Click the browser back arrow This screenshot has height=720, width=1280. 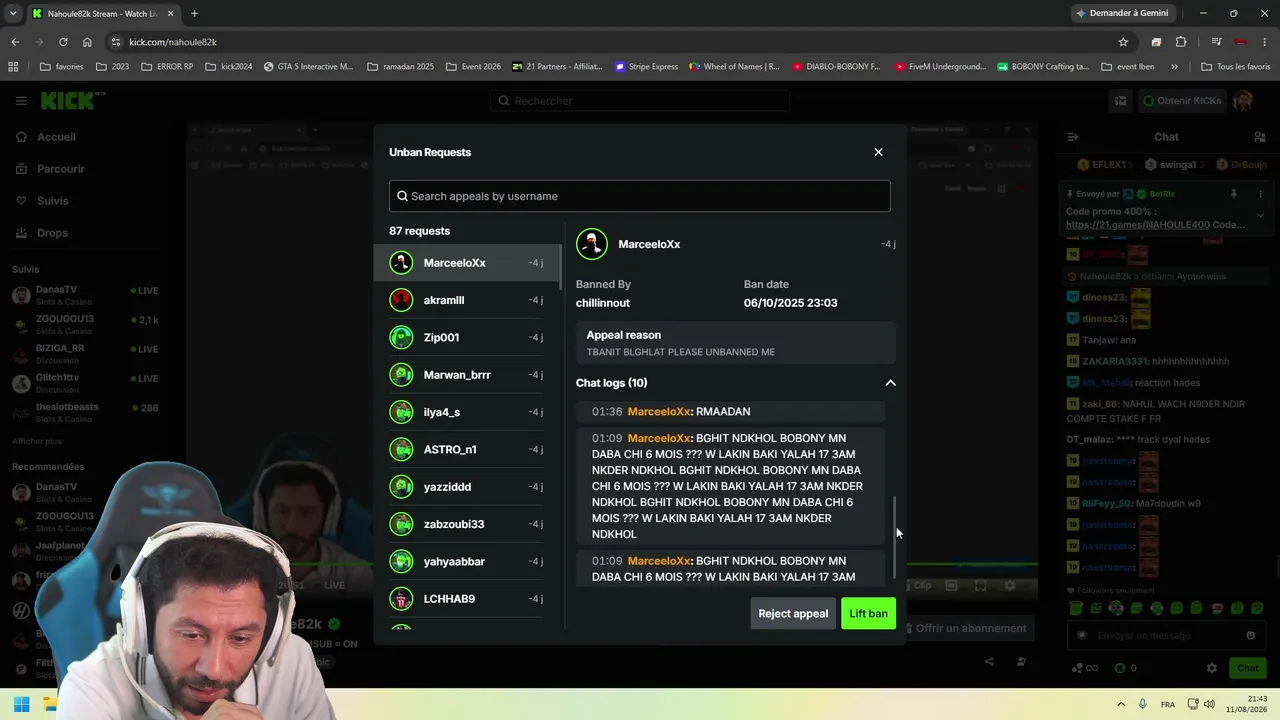coord(15,42)
